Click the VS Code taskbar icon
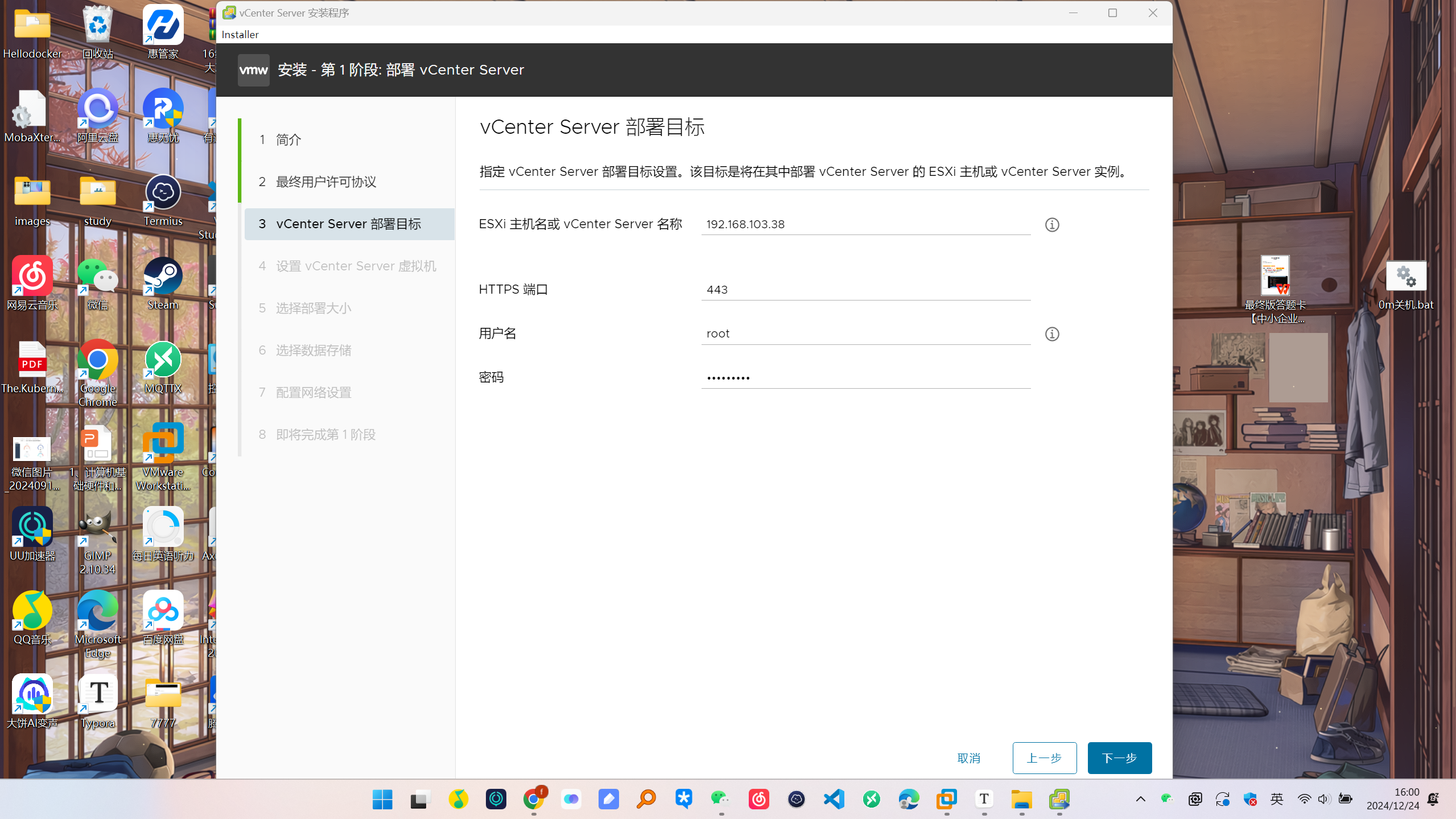The height and width of the screenshot is (819, 1456). tap(834, 799)
